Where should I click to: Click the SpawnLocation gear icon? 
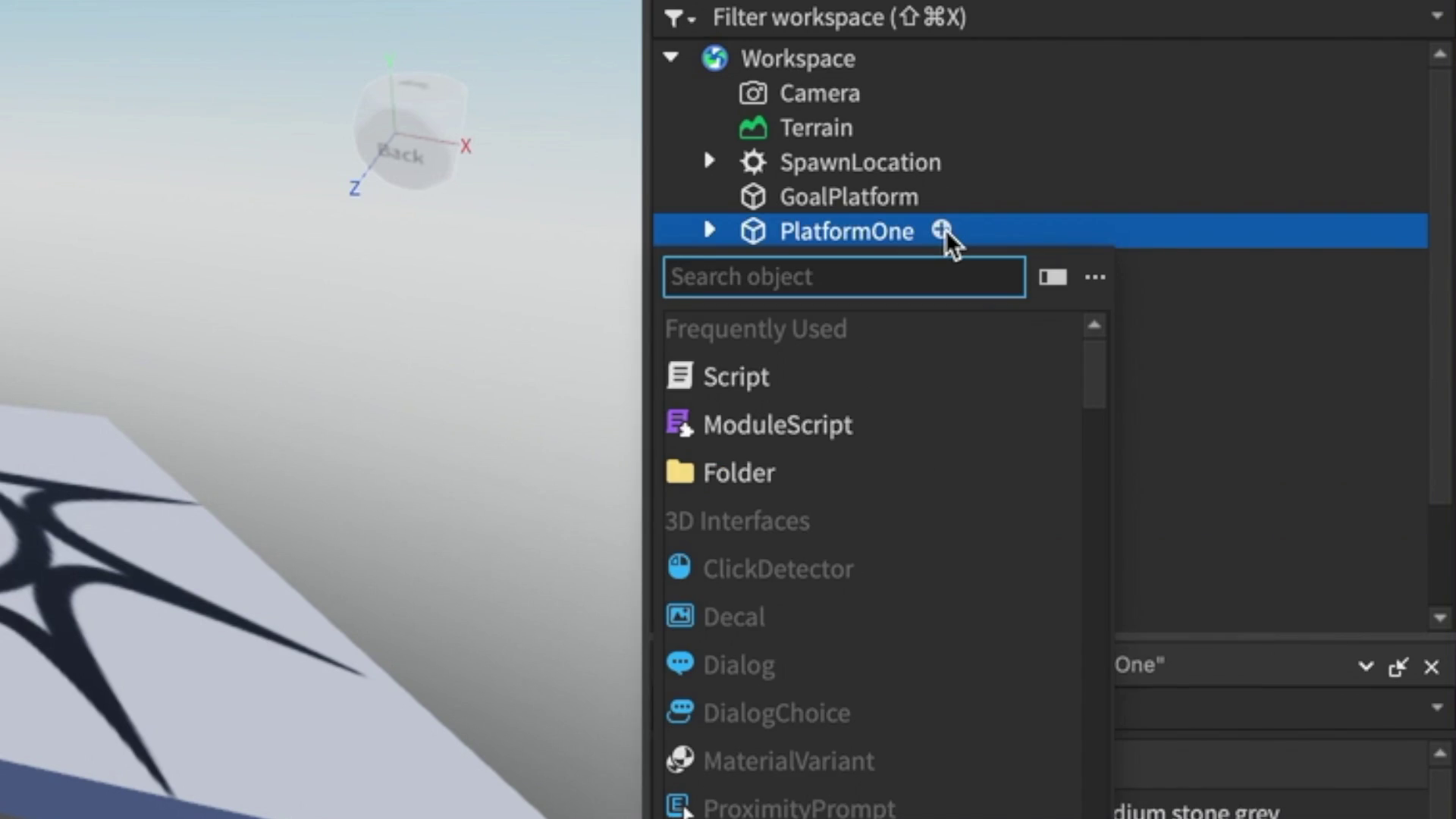point(753,162)
